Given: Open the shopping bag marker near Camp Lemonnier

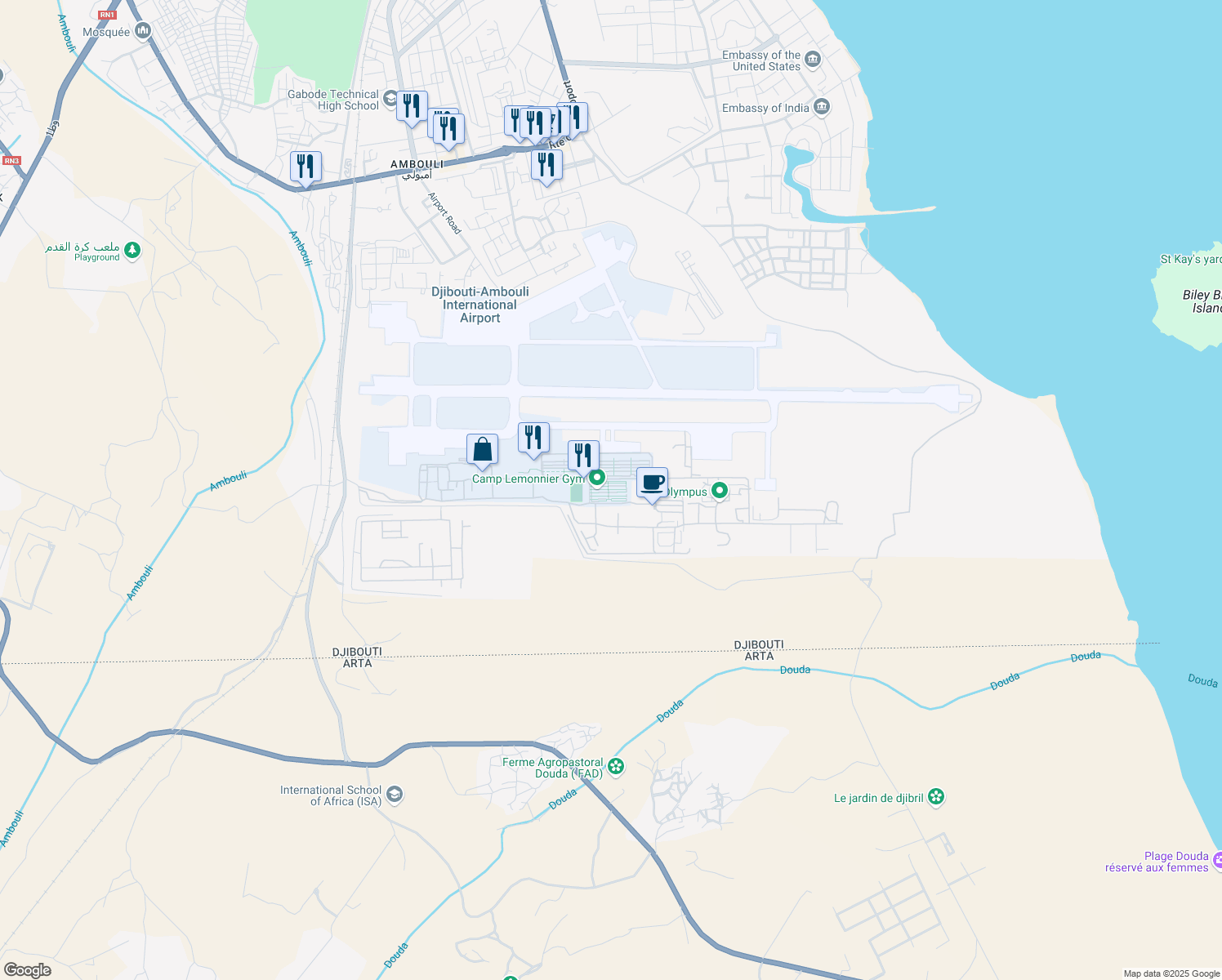Looking at the screenshot, I should pyautogui.click(x=482, y=451).
